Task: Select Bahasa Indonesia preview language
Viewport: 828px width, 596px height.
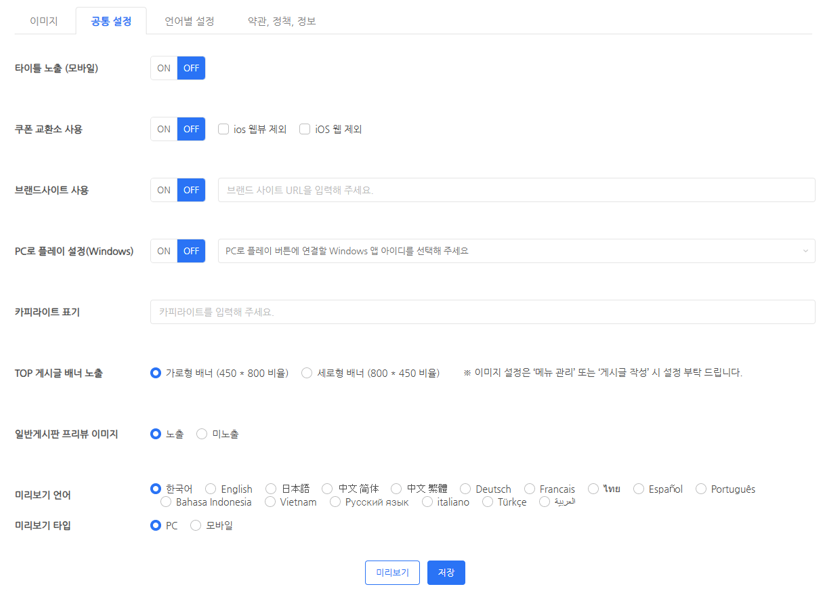Action: 166,502
